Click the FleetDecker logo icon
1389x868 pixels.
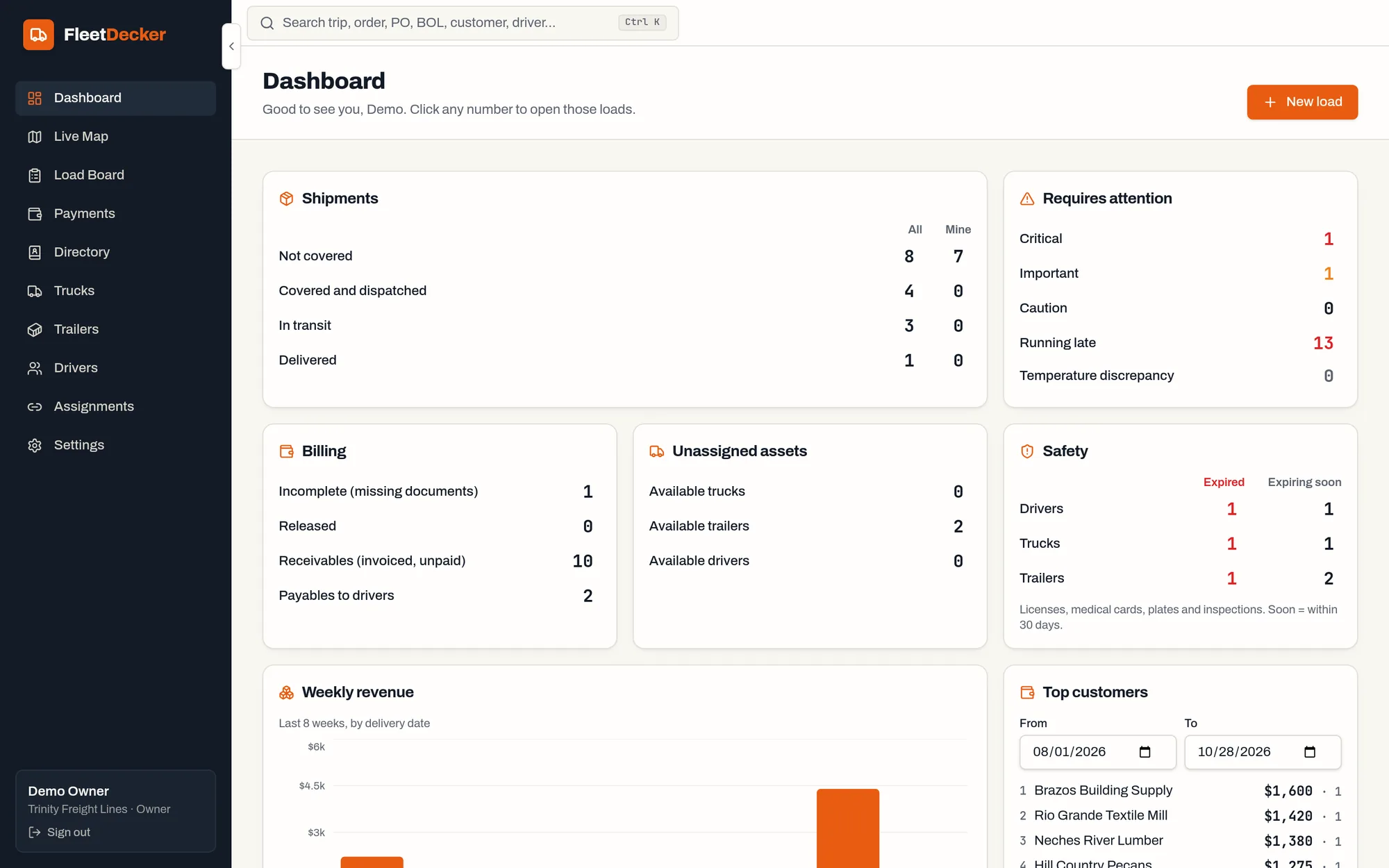click(x=38, y=34)
